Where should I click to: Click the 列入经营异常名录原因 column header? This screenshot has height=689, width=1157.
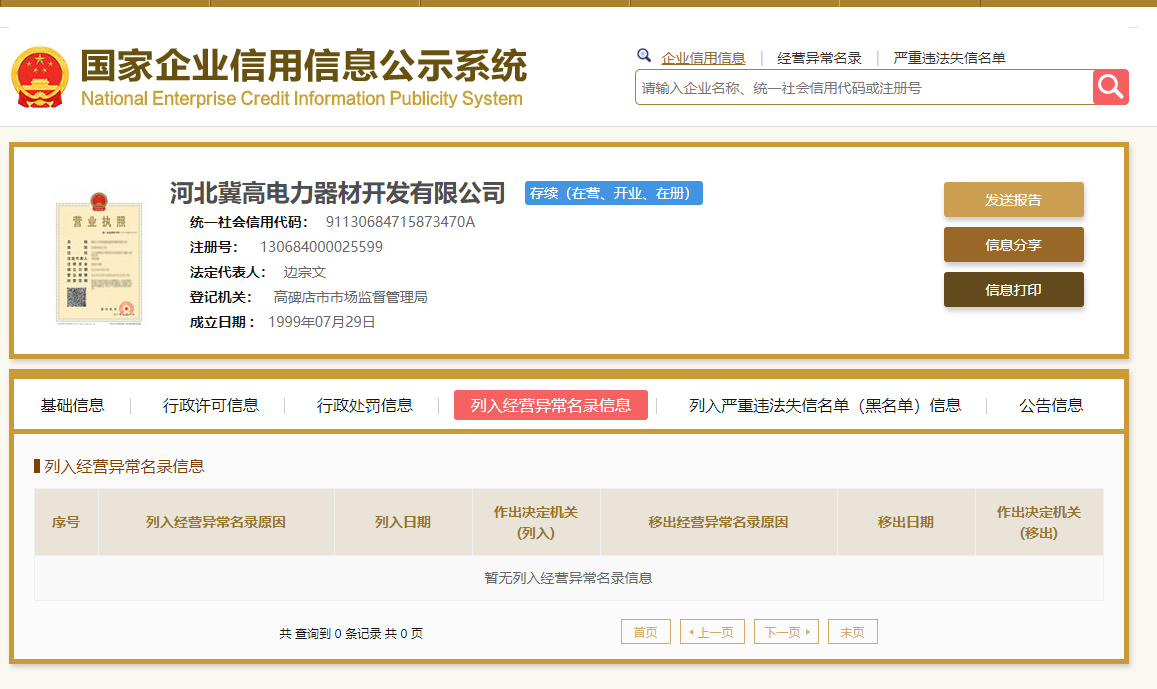[x=215, y=522]
